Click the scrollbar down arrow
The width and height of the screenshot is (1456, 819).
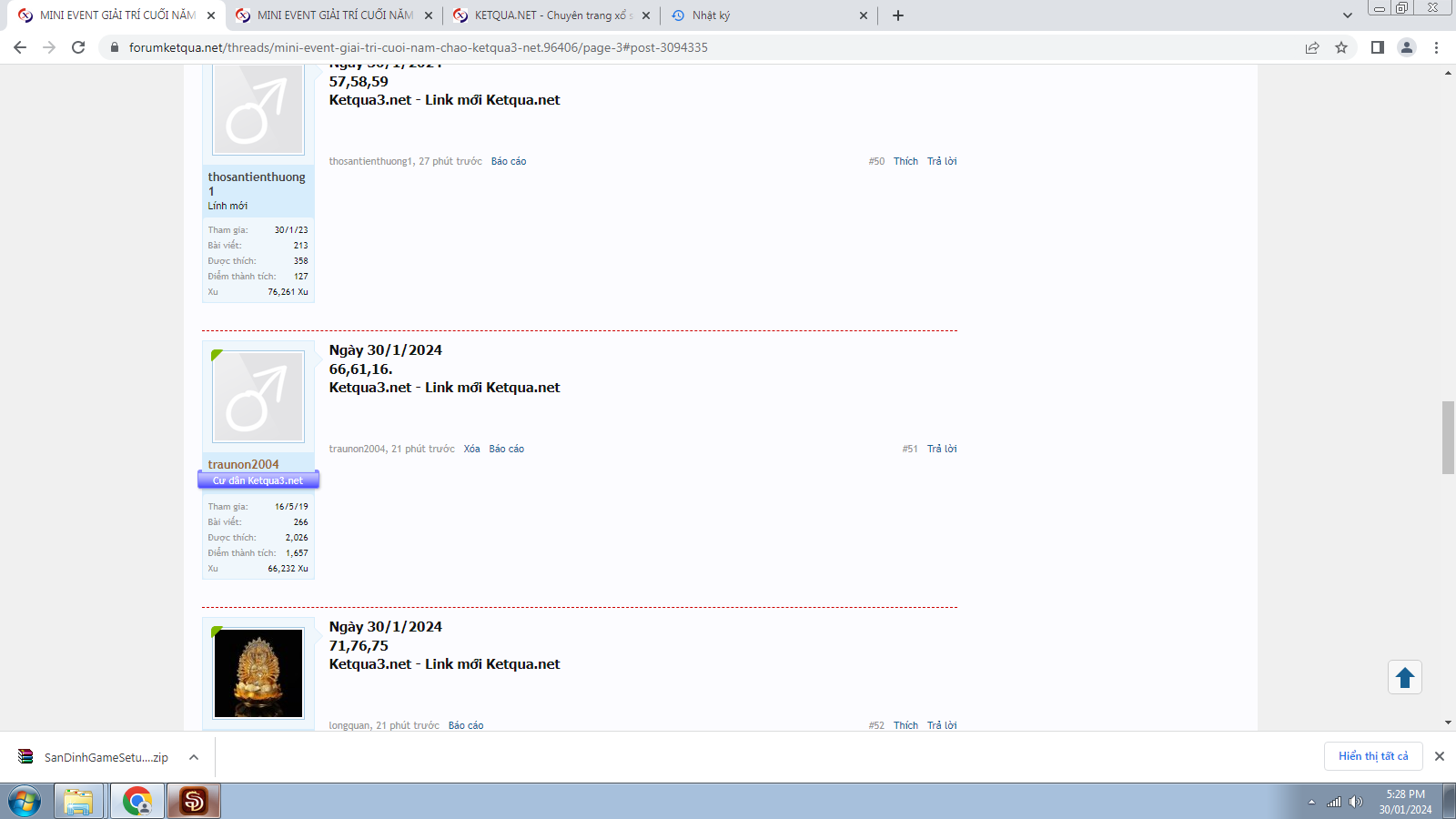tap(1448, 723)
